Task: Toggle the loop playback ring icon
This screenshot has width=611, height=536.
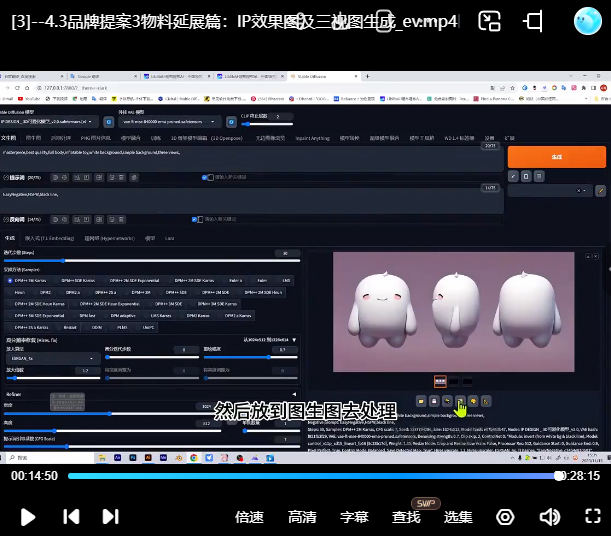Action: click(506, 517)
